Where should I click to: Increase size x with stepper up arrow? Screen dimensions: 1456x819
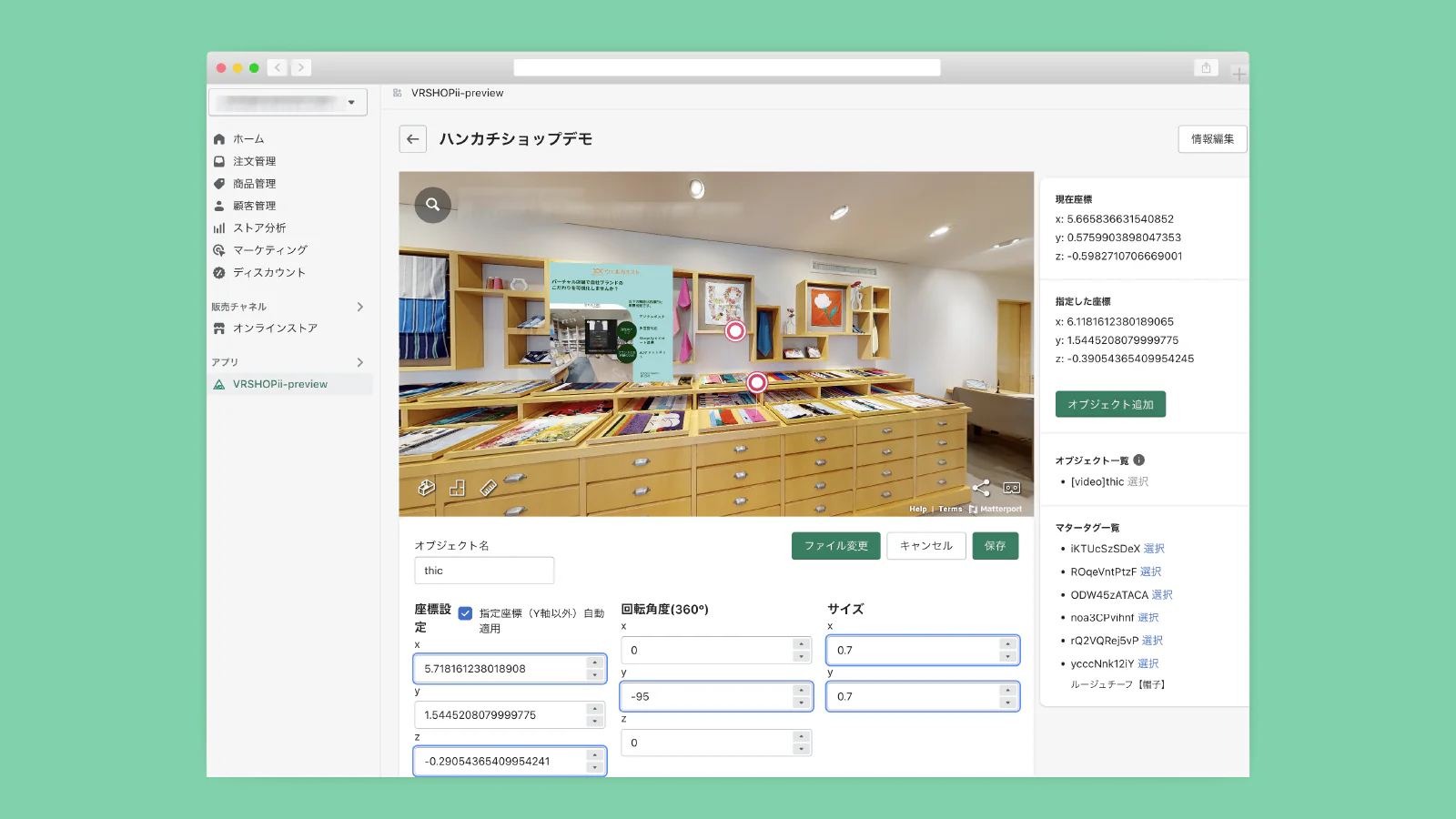(x=1008, y=644)
